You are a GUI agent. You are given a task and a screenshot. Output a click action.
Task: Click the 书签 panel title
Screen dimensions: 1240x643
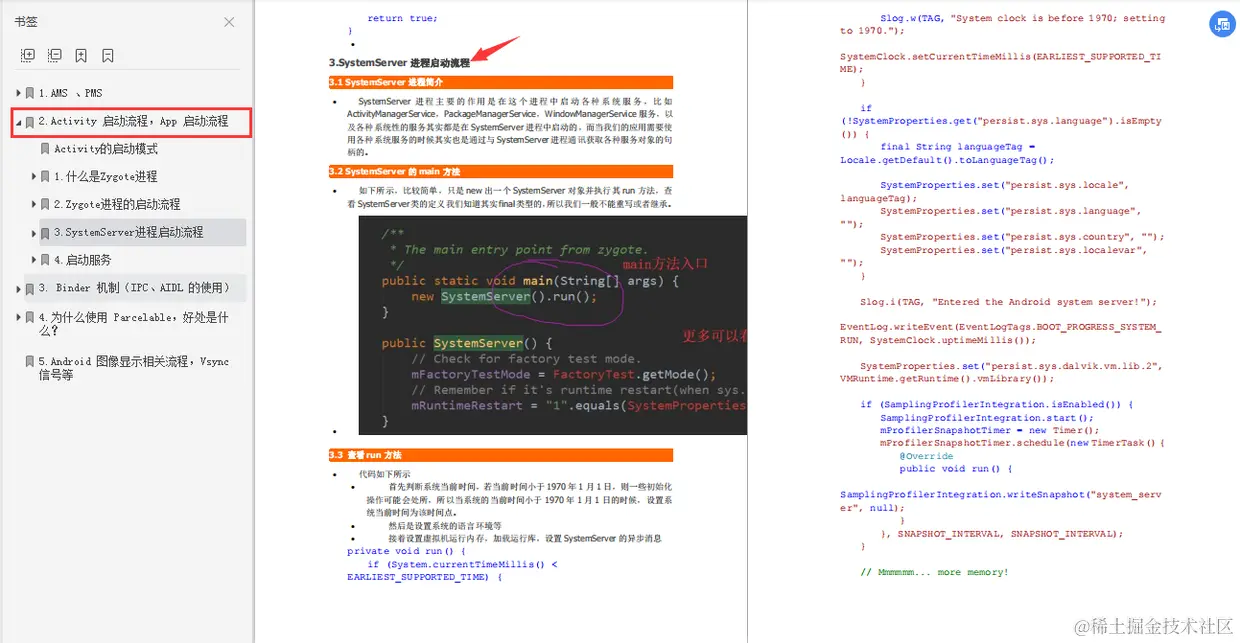pos(25,22)
